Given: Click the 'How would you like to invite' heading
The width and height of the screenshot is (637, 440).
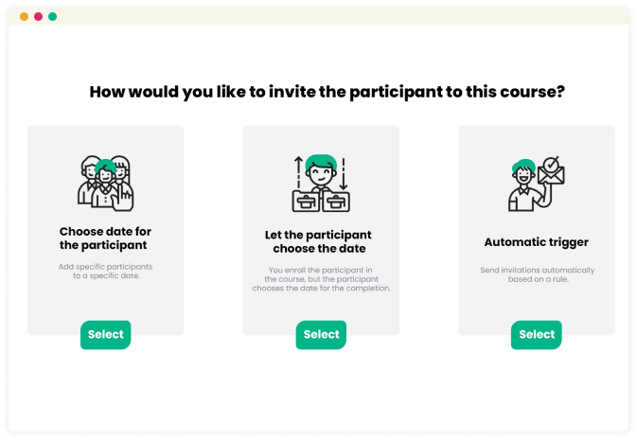Looking at the screenshot, I should (x=327, y=92).
